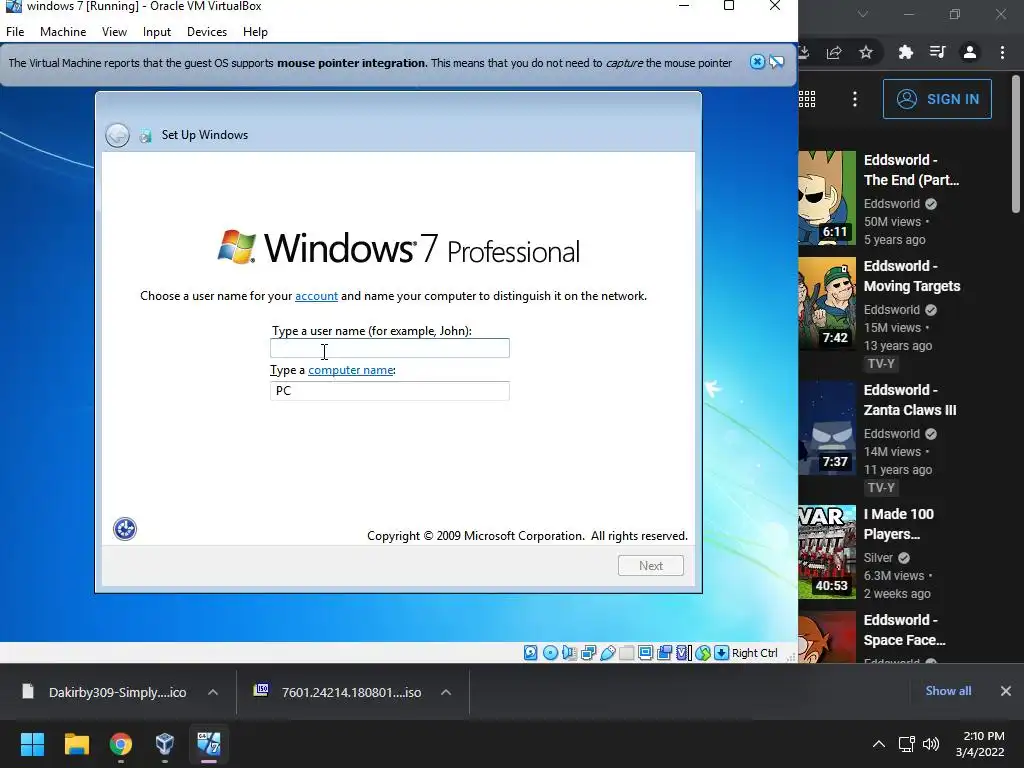Click the audio icon in VirtualBox status bar
The image size is (1024, 768).
[569, 652]
